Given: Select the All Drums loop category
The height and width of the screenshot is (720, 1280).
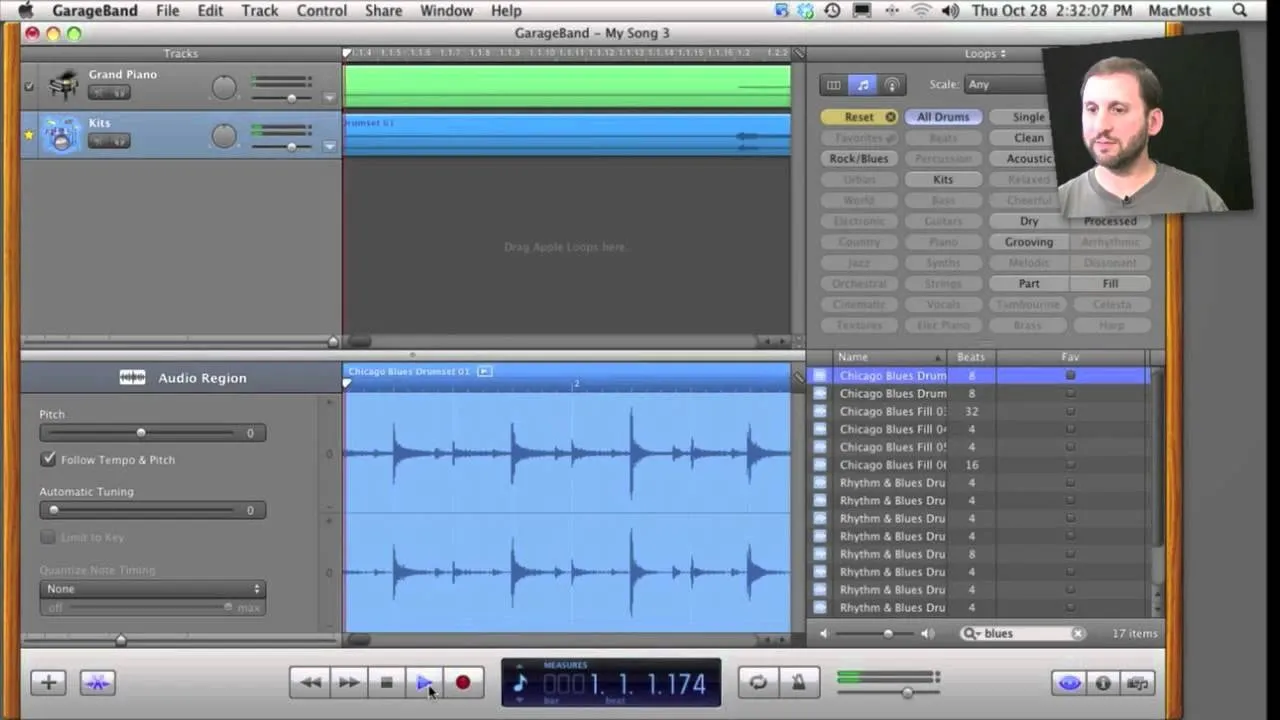Looking at the screenshot, I should 943,117.
